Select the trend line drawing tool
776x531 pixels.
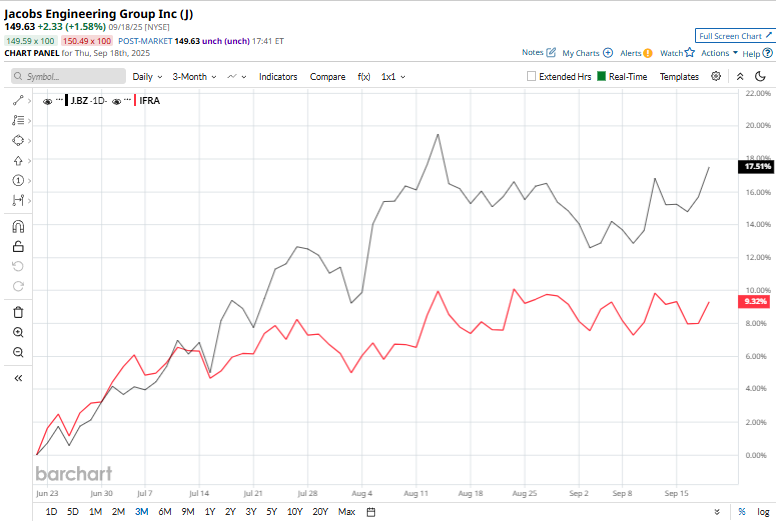(x=18, y=100)
